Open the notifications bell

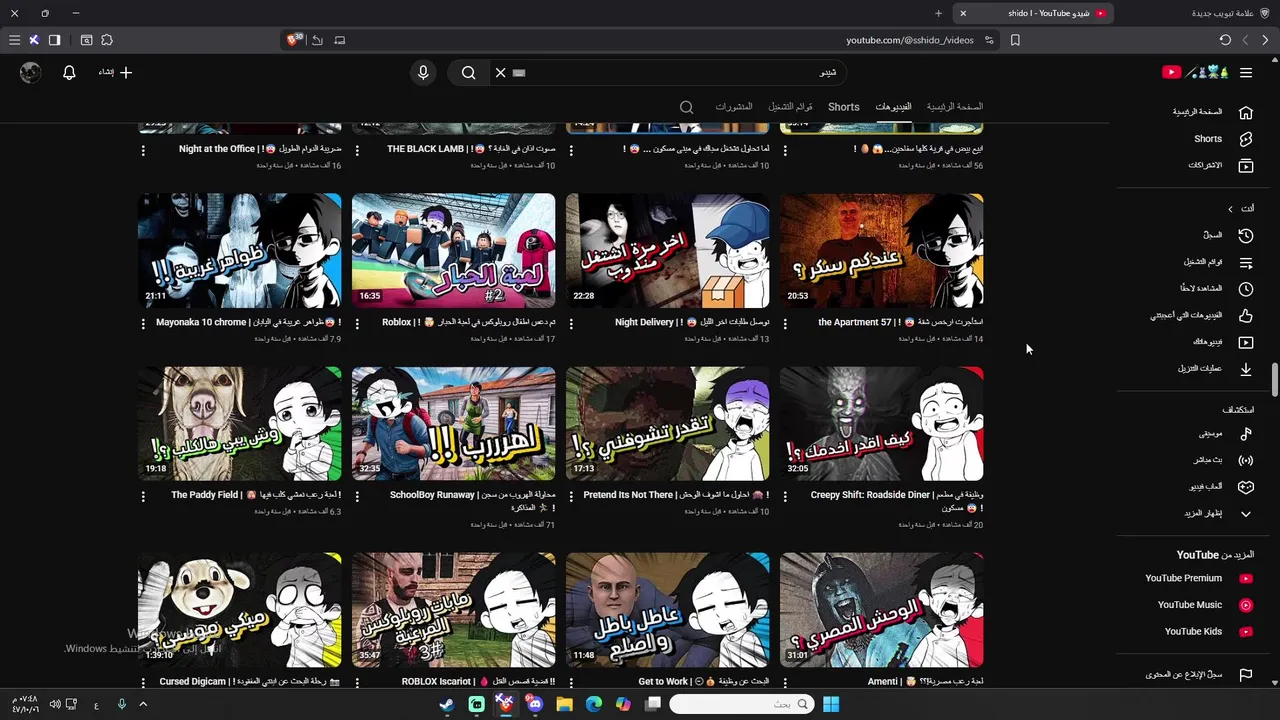coord(69,72)
